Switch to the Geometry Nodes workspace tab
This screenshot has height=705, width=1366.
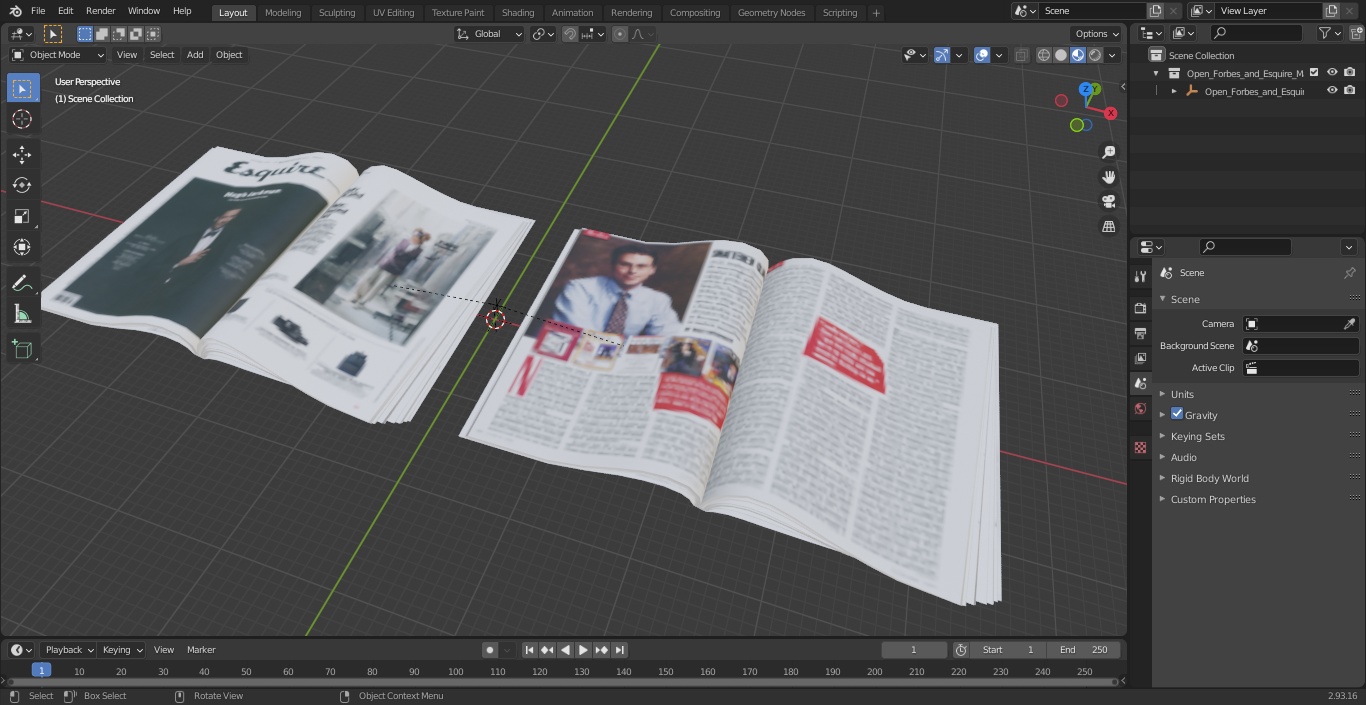pyautogui.click(x=771, y=13)
